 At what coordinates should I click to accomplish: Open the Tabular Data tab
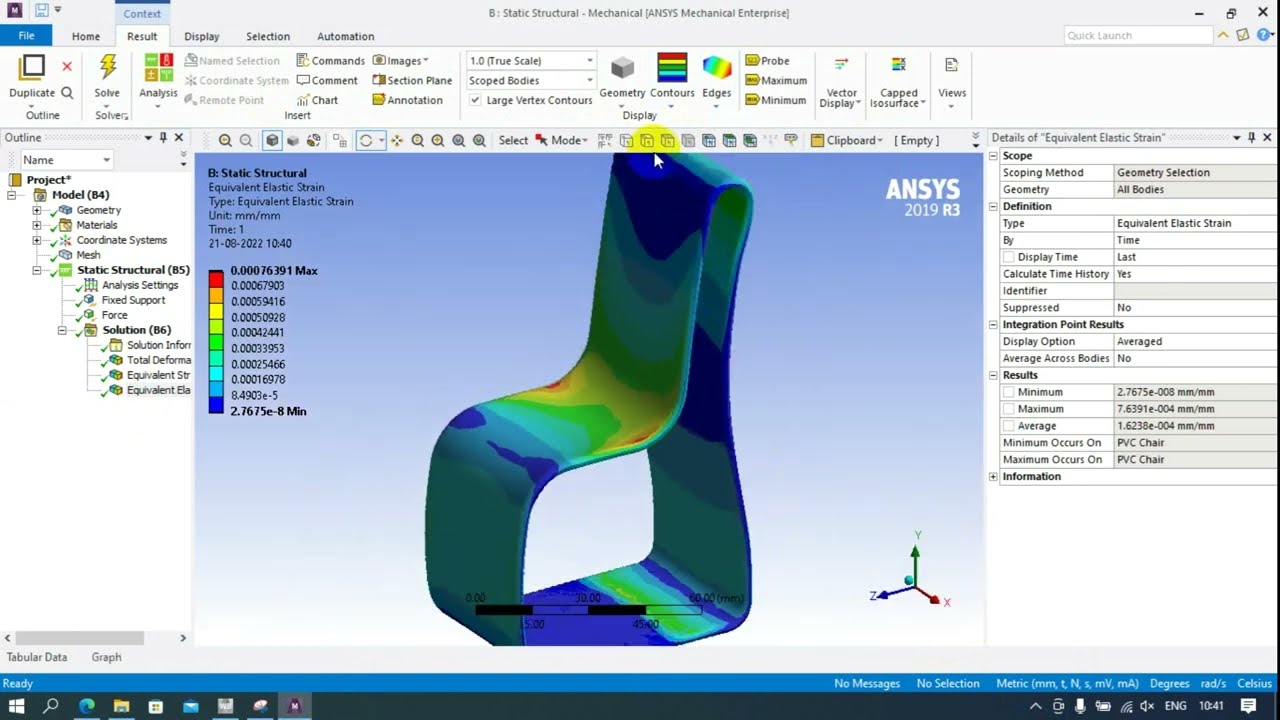[x=37, y=657]
